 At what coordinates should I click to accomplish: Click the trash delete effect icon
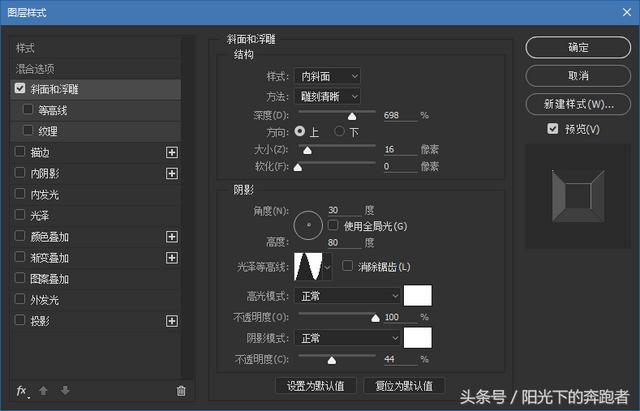point(181,391)
